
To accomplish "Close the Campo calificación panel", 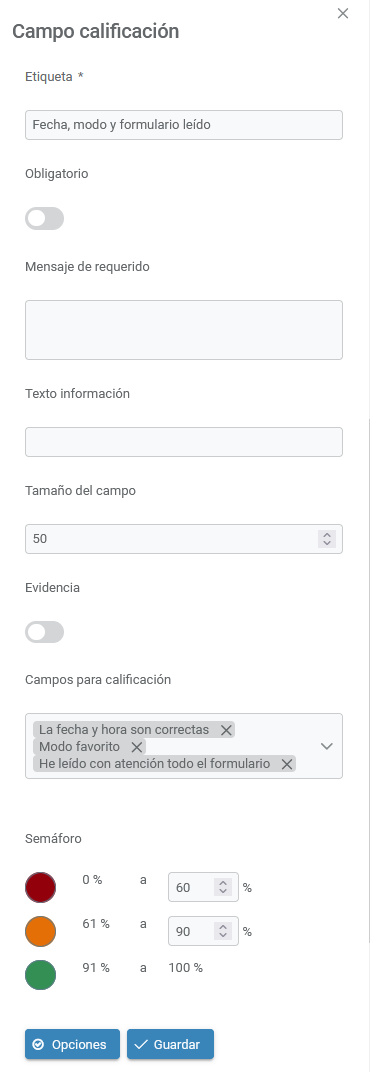I will [x=343, y=14].
